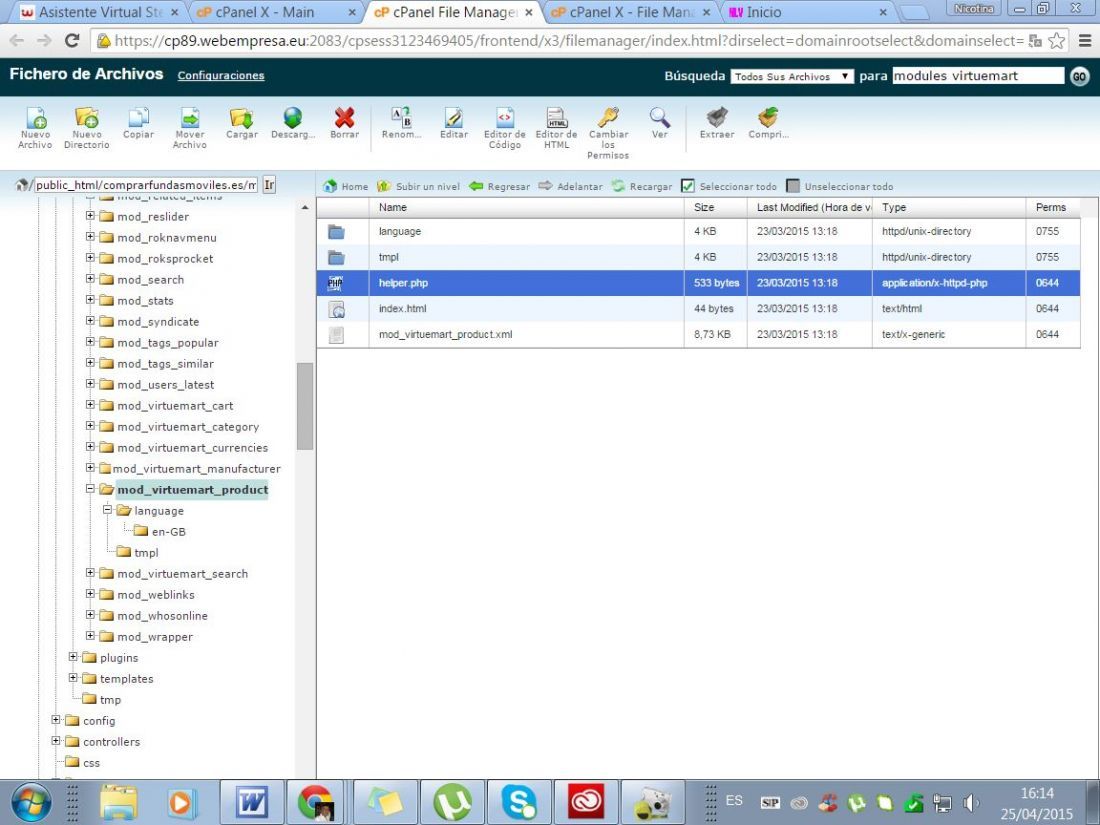Go to Home in the file navigation bar

click(x=346, y=187)
